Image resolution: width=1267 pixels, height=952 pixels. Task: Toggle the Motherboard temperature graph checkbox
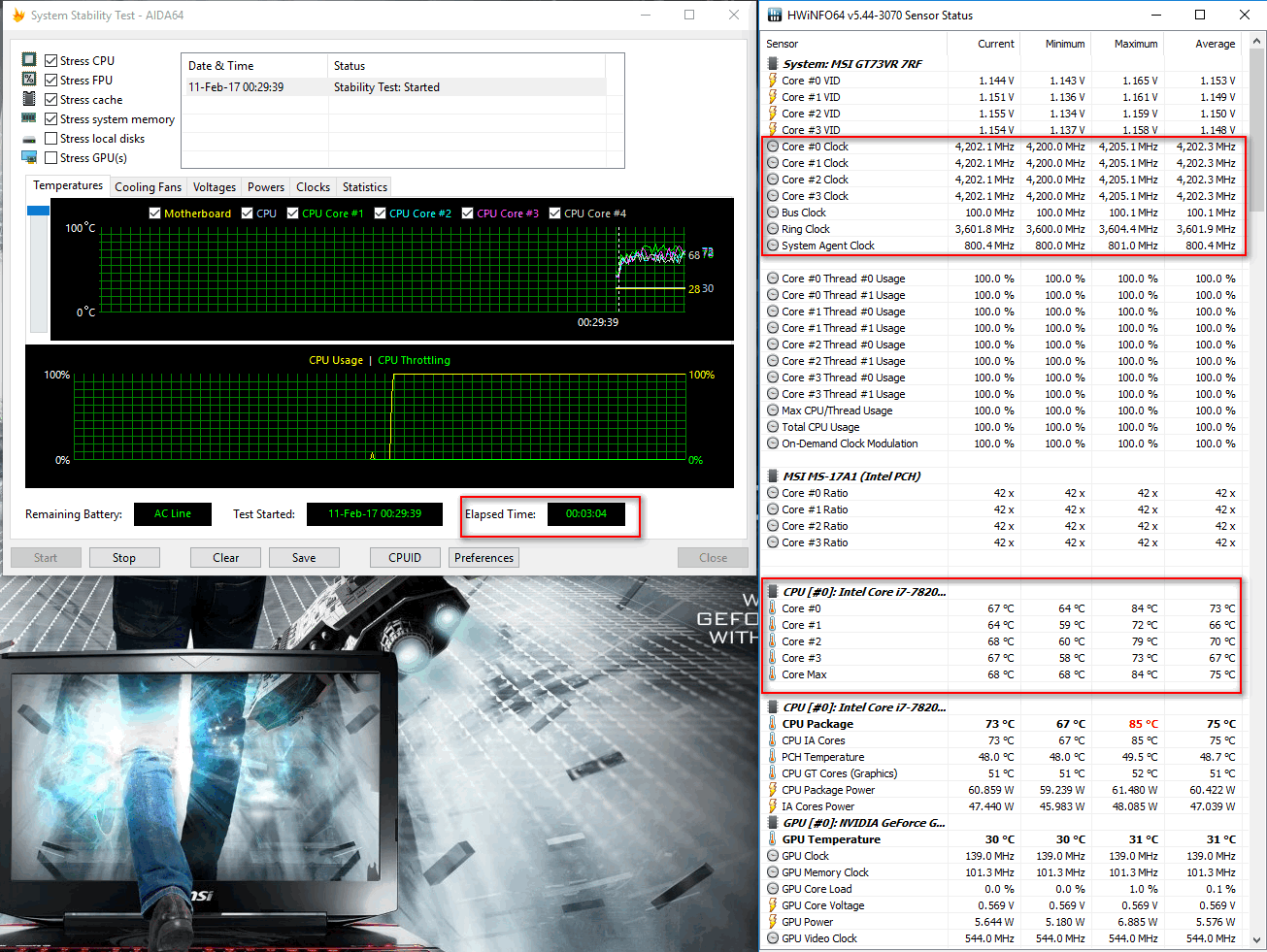(x=155, y=213)
